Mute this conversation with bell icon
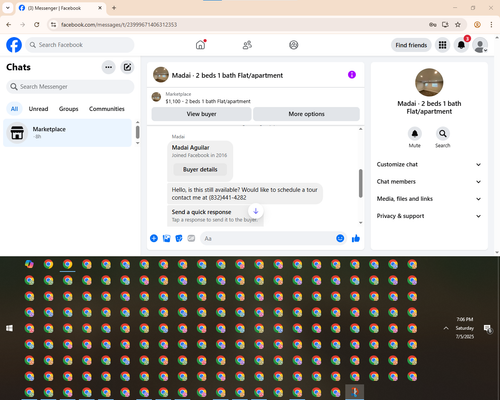The height and width of the screenshot is (400, 500). coord(414,134)
